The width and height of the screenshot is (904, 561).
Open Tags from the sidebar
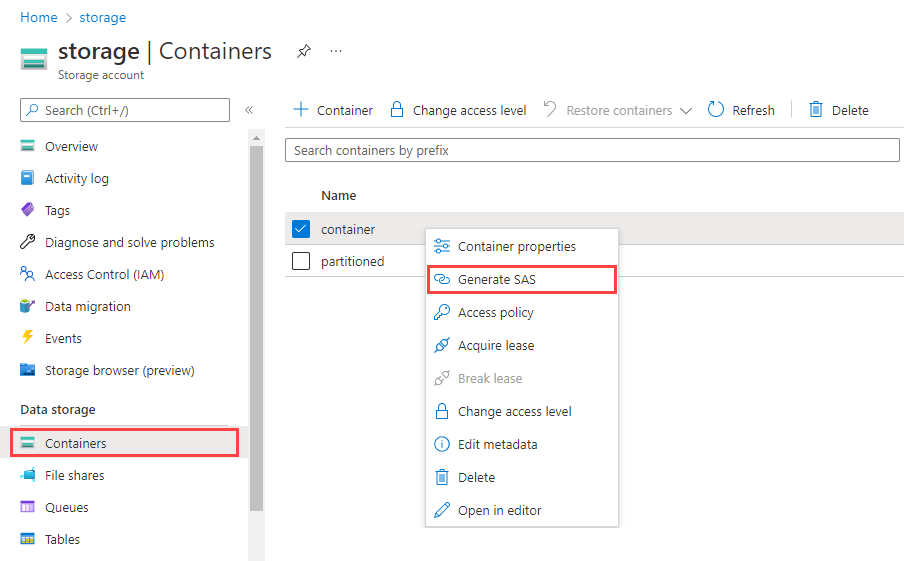click(x=57, y=210)
